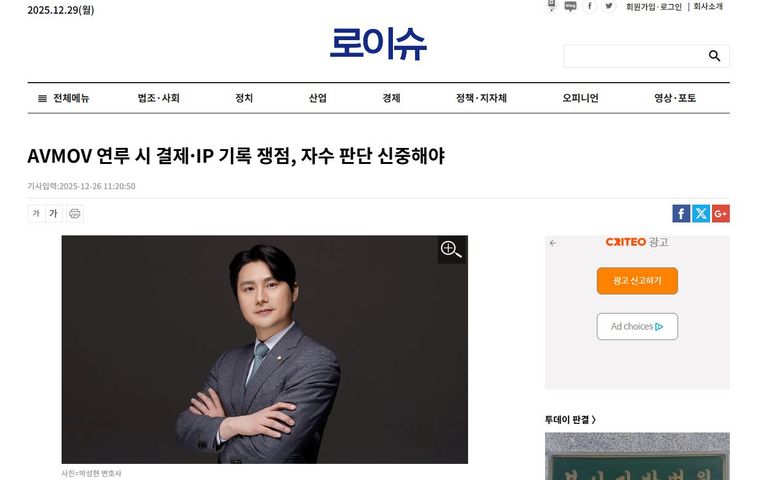This screenshot has width=768, height=480.
Task: Increase the article font size
Action: 53,214
